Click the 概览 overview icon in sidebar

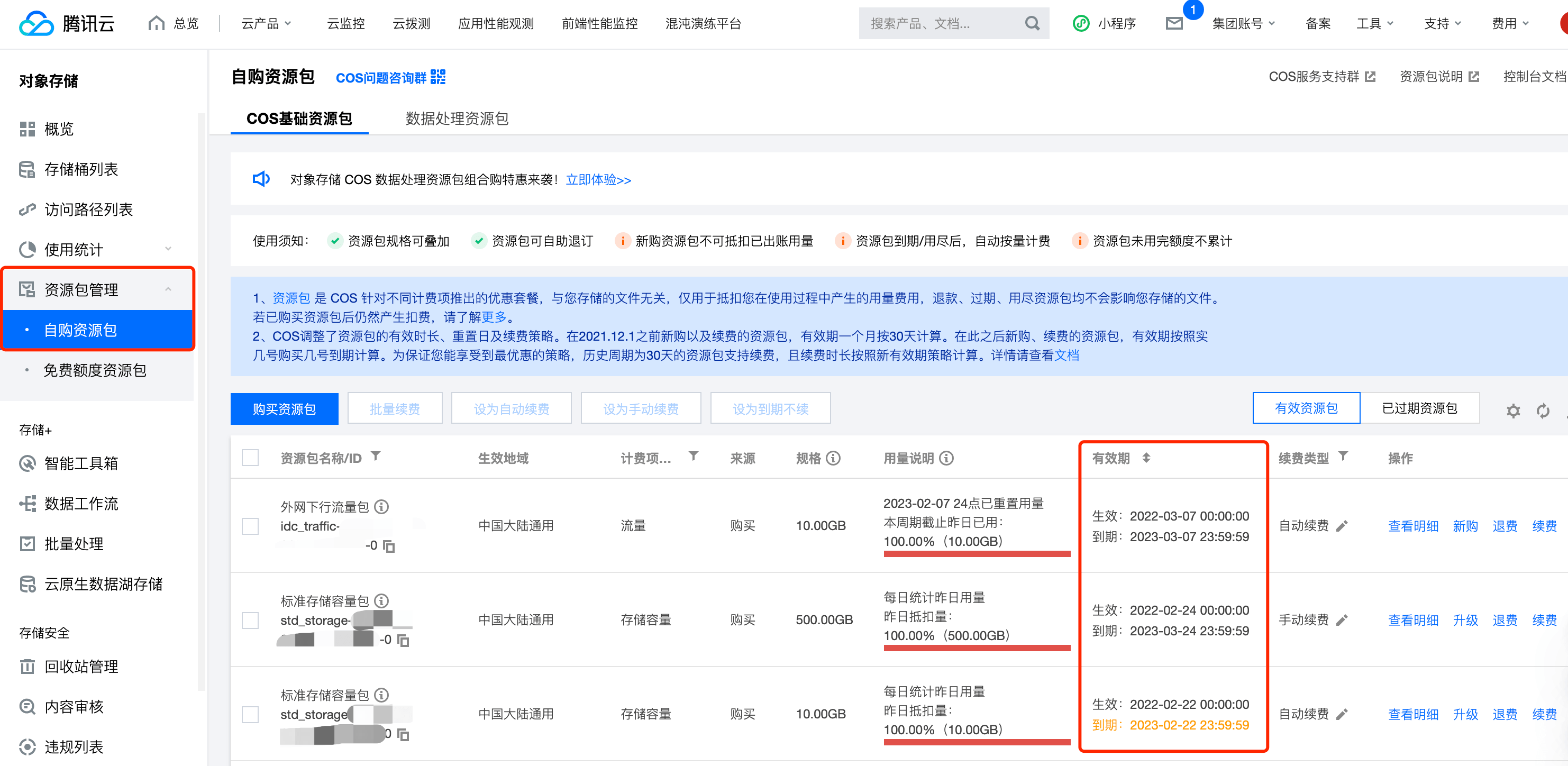[x=28, y=129]
